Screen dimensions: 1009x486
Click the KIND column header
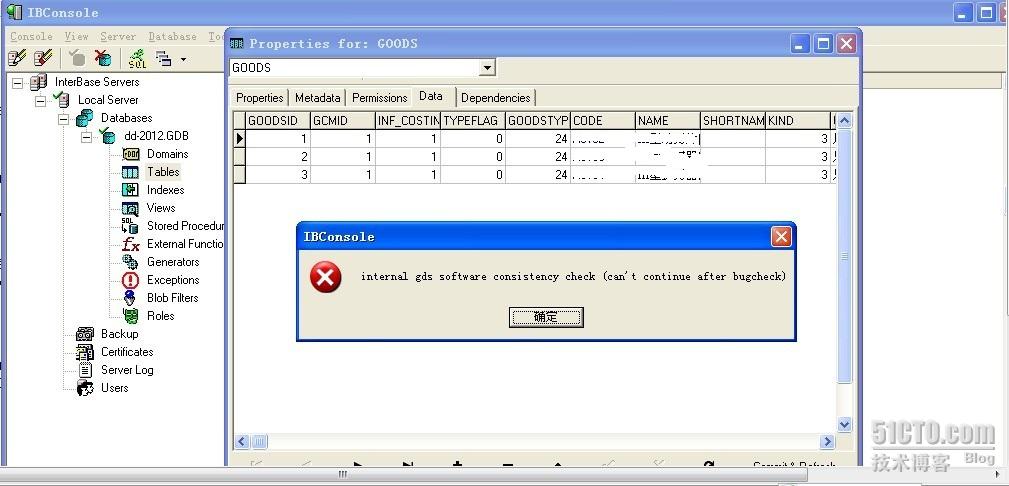[798, 120]
